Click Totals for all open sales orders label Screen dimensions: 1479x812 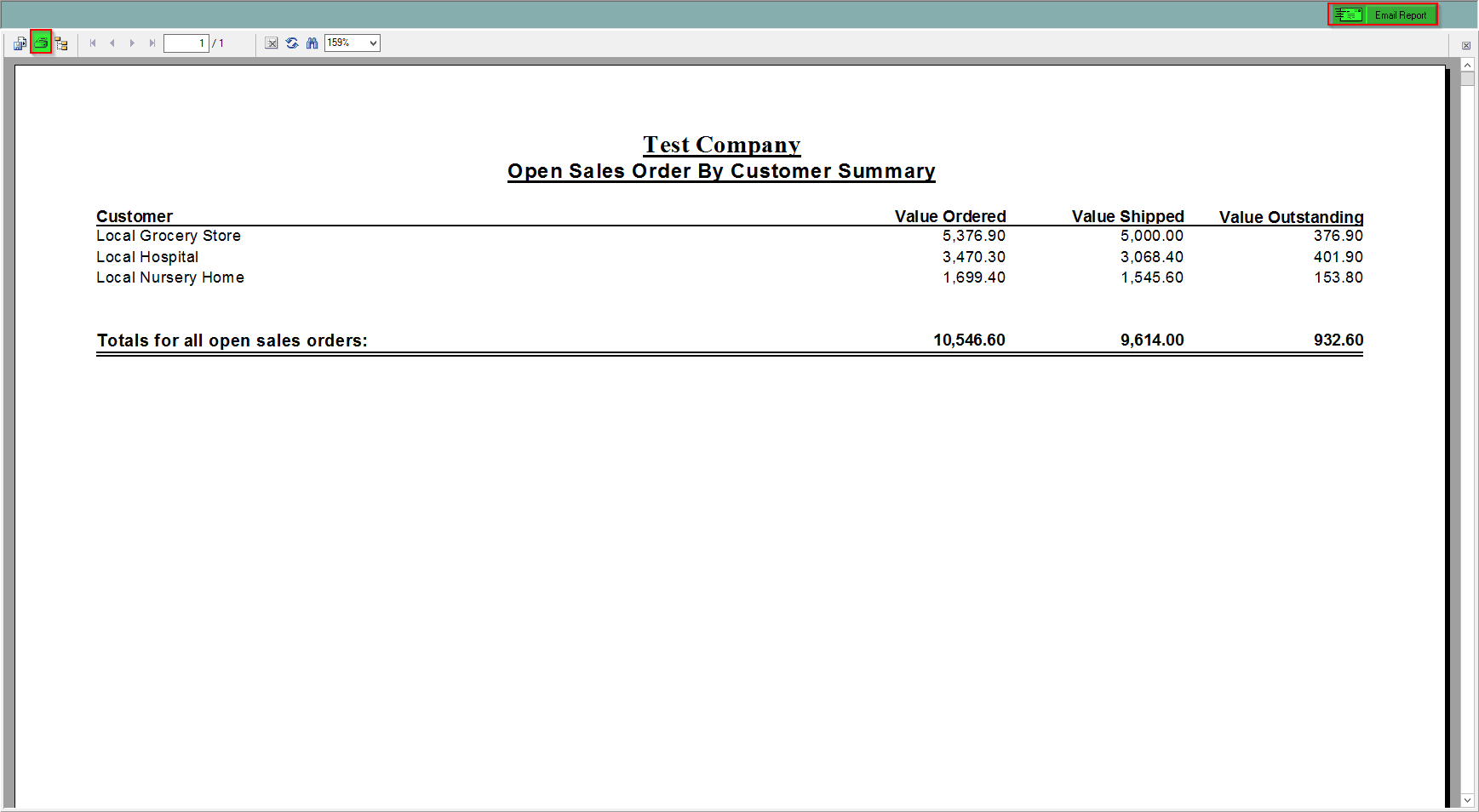tap(232, 340)
